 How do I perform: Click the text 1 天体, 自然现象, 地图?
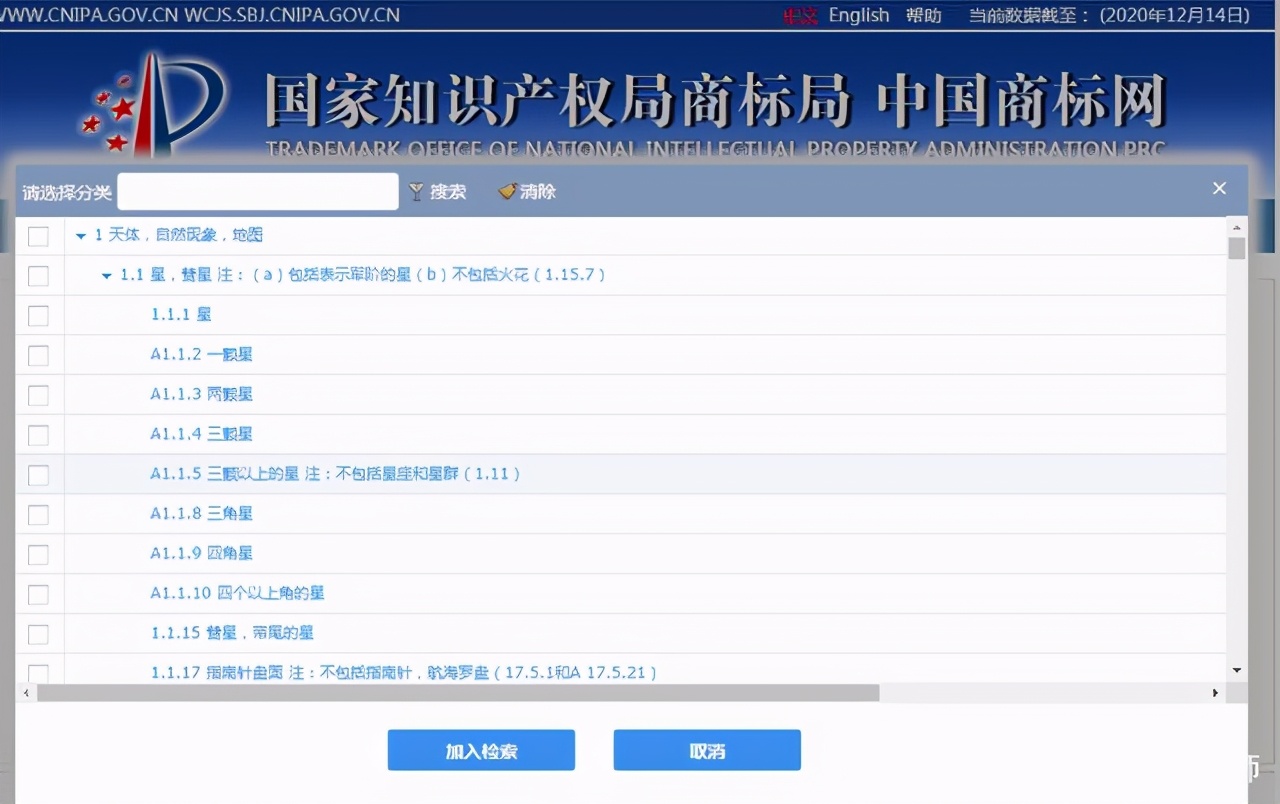pyautogui.click(x=179, y=235)
